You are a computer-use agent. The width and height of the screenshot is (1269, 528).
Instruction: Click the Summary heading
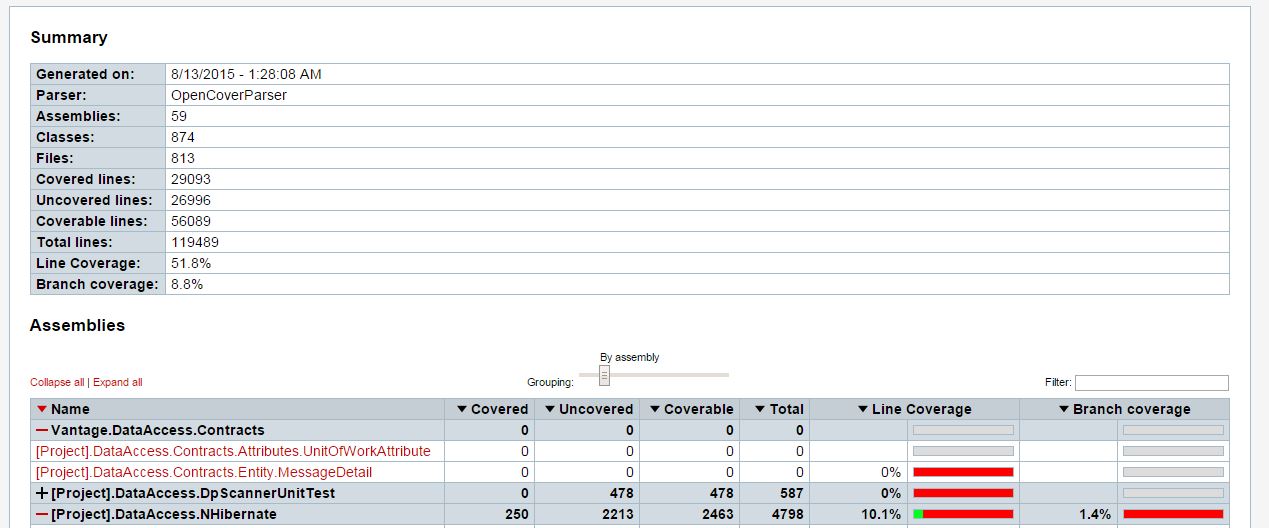pyautogui.click(x=68, y=37)
